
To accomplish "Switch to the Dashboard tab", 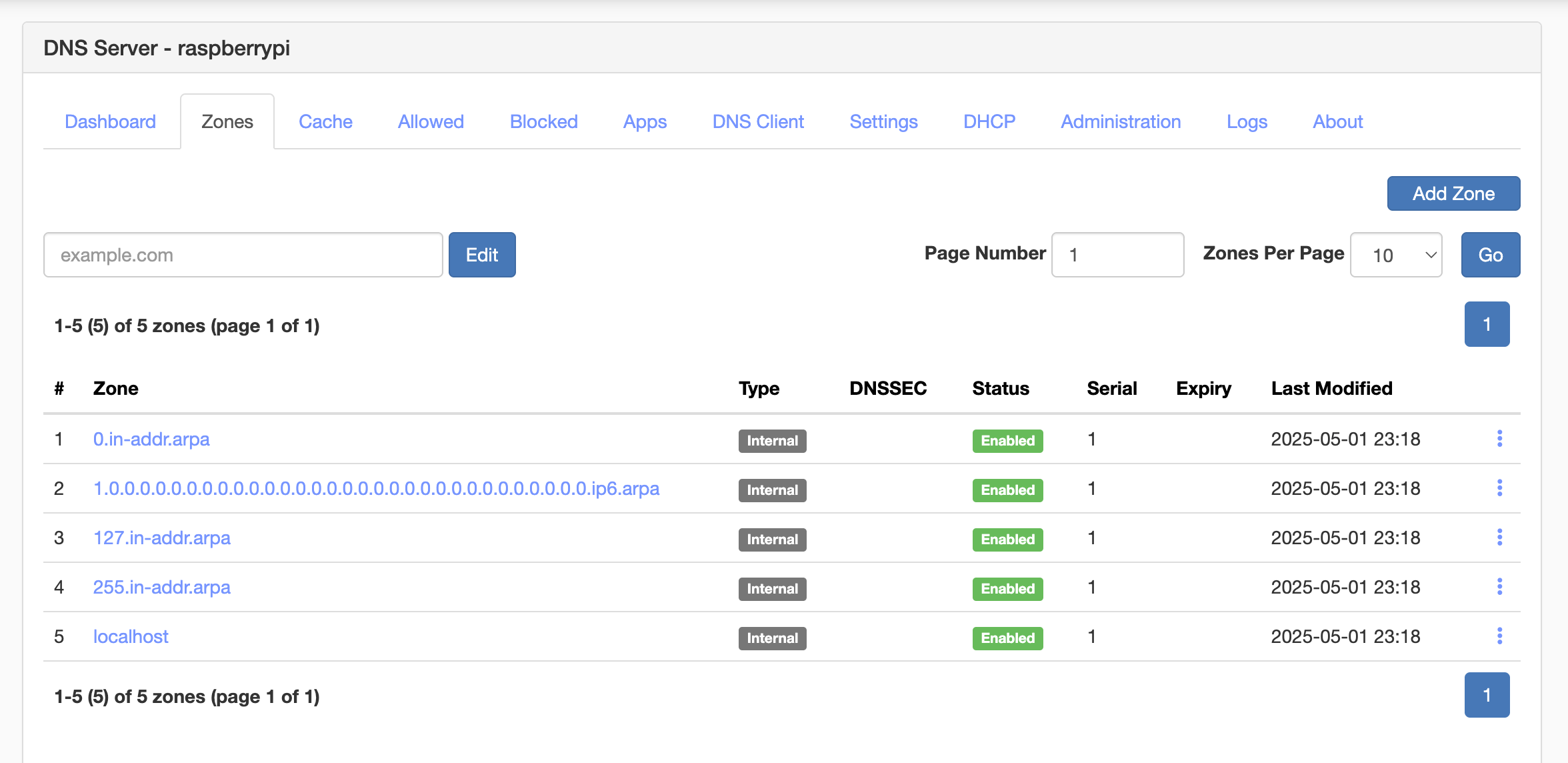I will point(110,121).
